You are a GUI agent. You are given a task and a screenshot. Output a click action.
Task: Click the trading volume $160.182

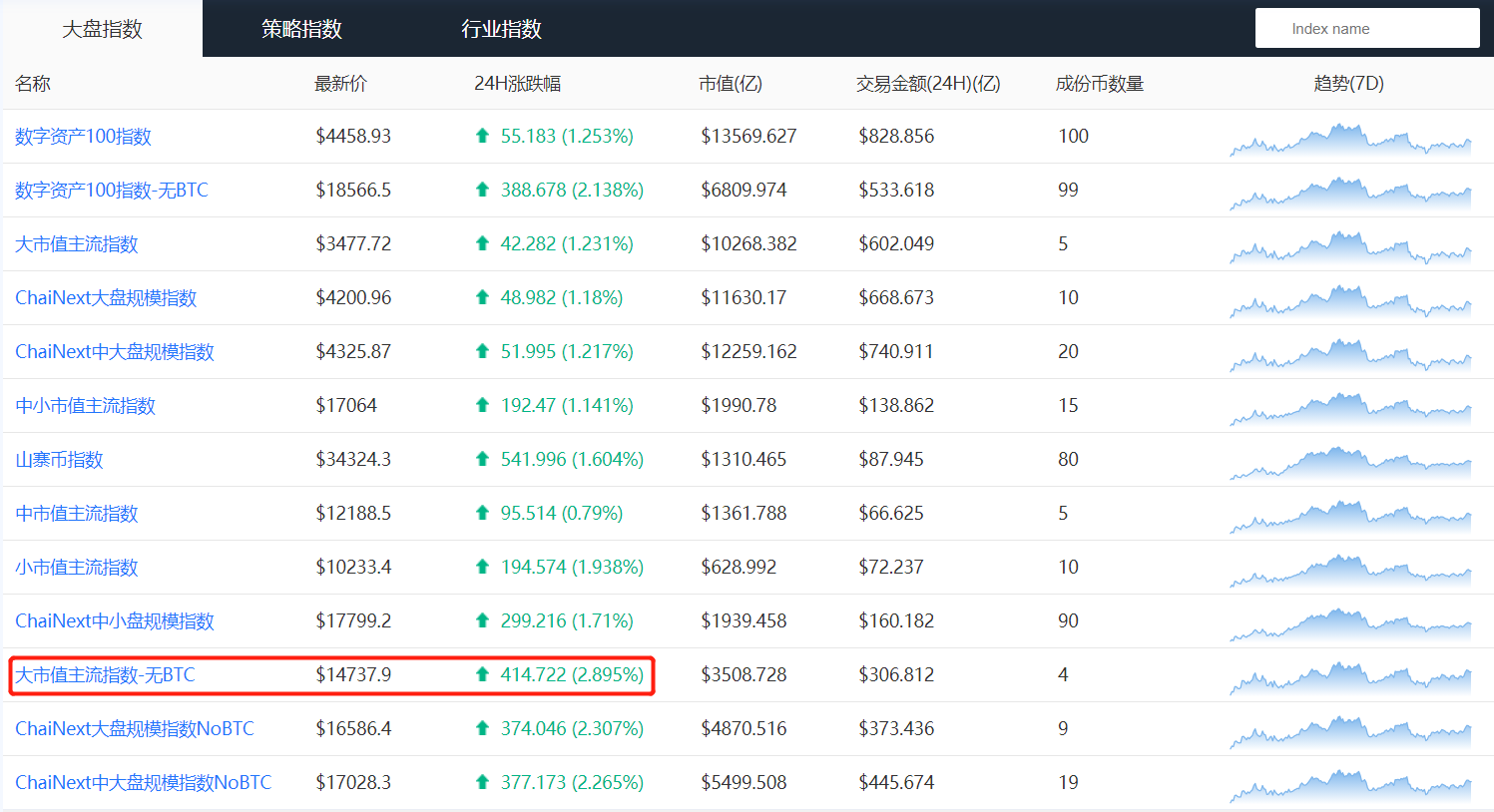click(x=896, y=620)
